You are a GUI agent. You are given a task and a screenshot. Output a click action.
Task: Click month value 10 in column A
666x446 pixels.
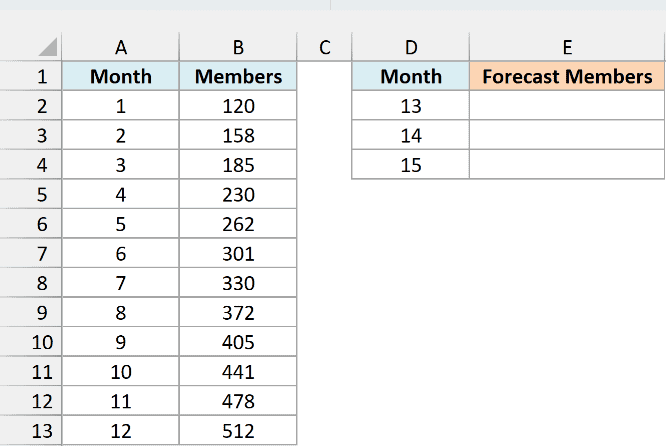point(121,371)
